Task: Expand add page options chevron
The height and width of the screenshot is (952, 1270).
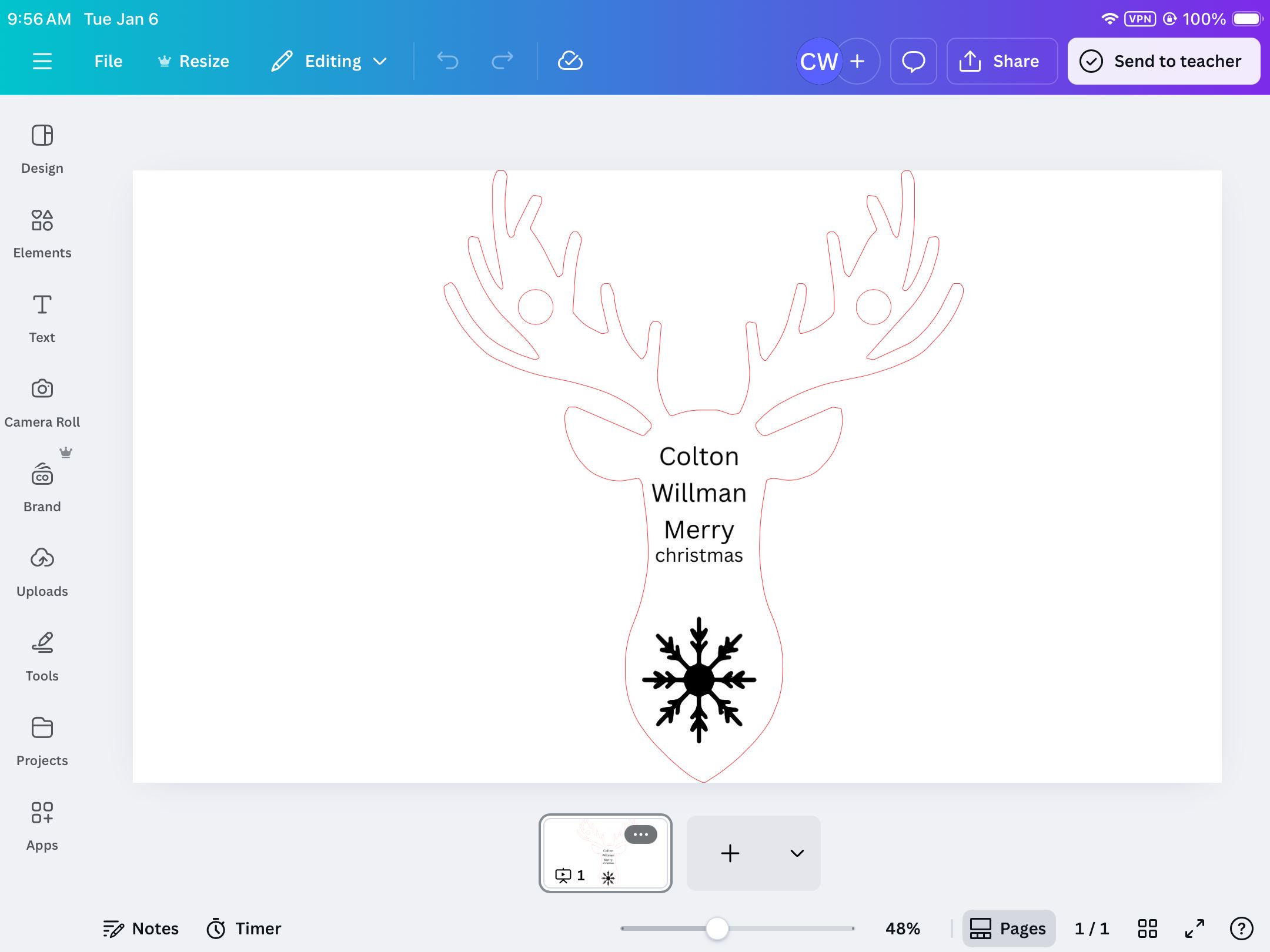Action: 797,853
